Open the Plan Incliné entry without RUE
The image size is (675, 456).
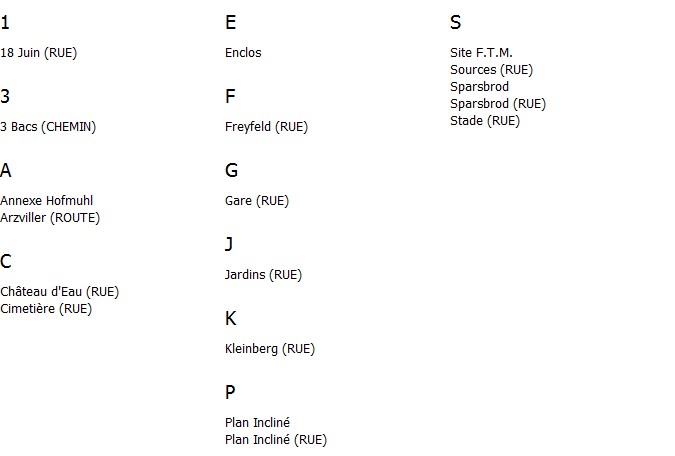[257, 422]
